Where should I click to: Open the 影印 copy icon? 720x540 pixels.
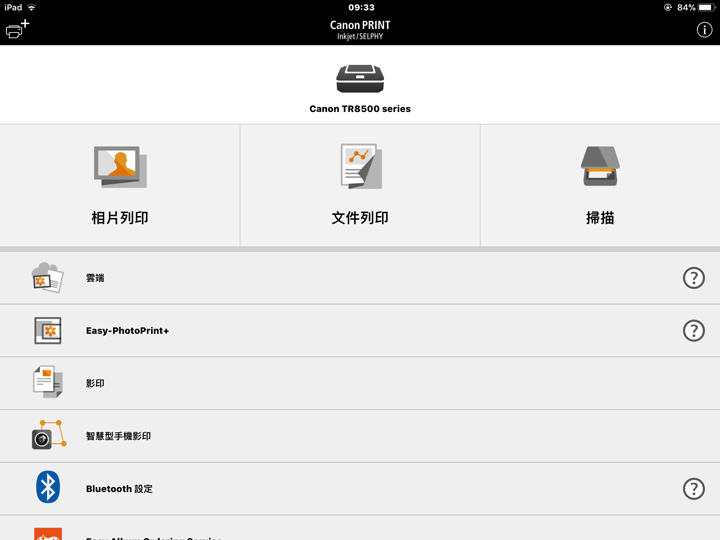[x=48, y=382]
